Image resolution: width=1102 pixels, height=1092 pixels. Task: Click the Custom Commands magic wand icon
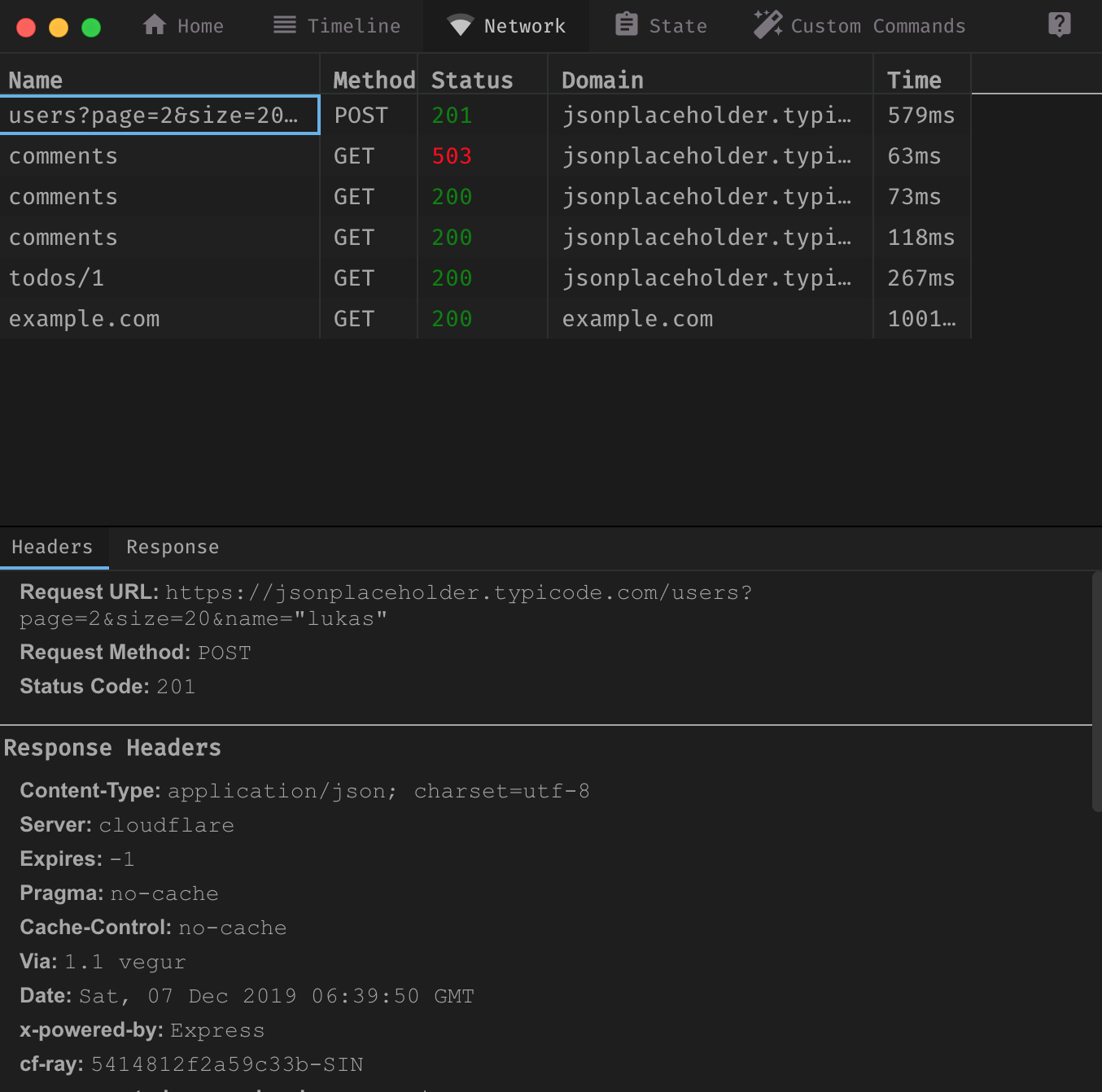767,24
